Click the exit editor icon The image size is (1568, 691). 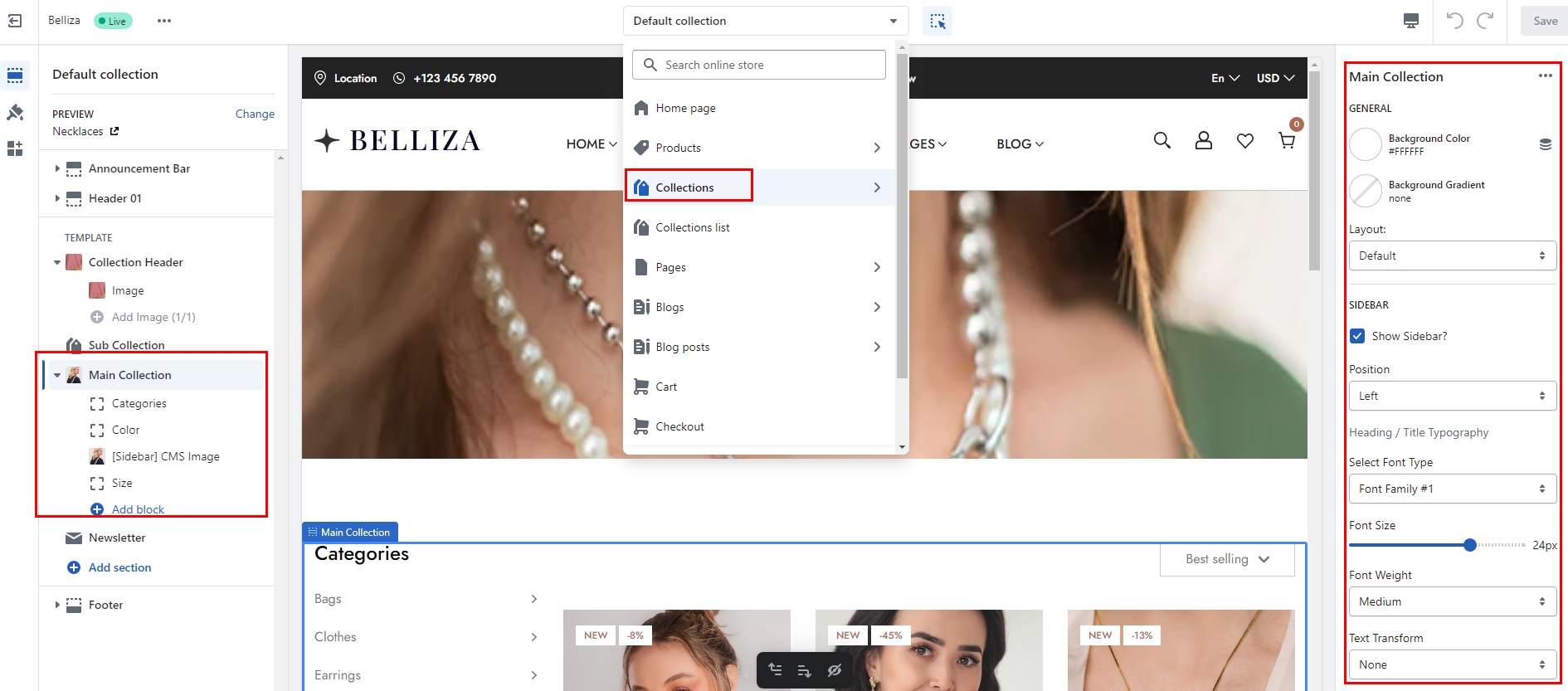click(15, 21)
